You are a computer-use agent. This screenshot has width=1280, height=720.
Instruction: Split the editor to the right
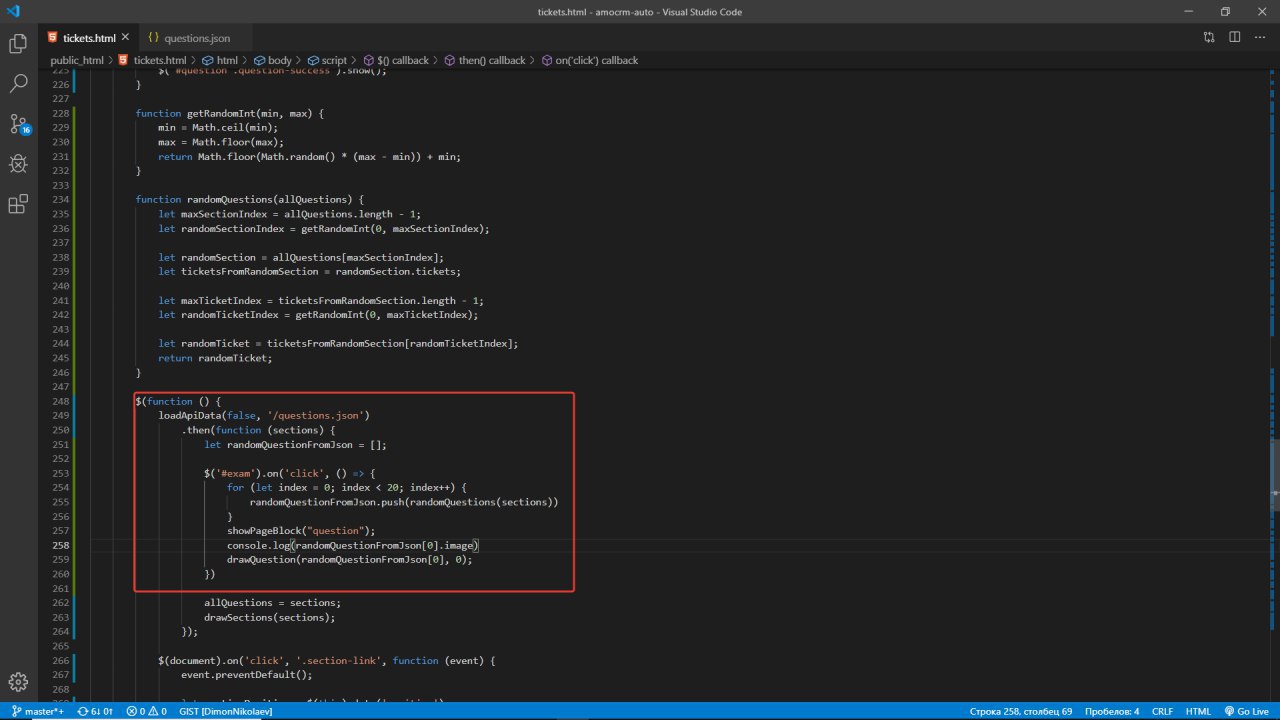[x=1235, y=37]
